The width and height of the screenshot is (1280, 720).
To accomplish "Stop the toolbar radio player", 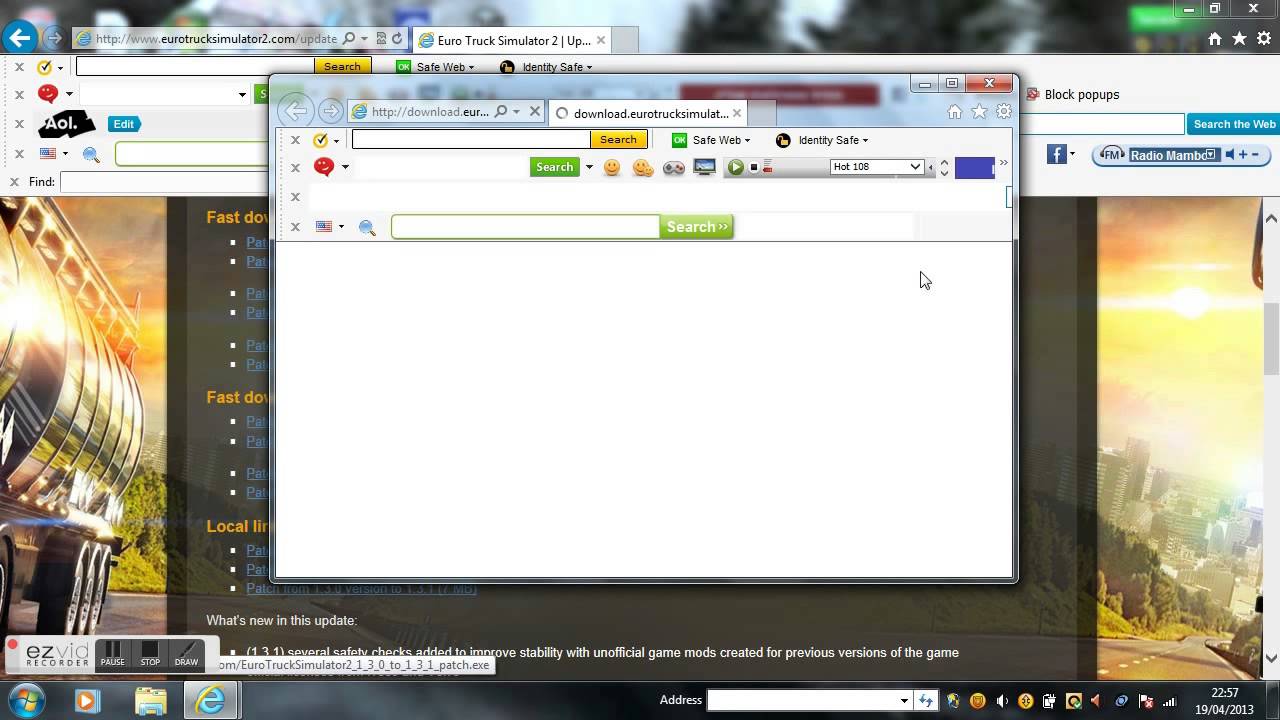I will tap(754, 167).
